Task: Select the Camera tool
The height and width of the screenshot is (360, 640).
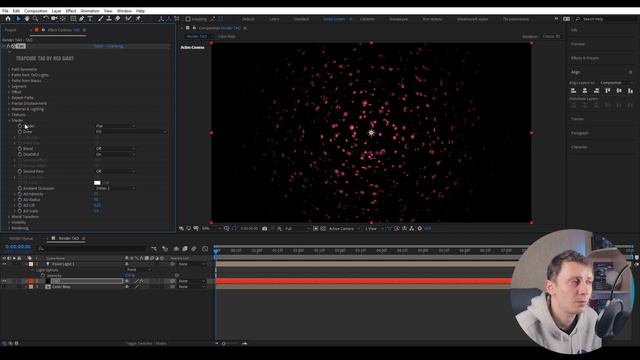Action: [54, 19]
